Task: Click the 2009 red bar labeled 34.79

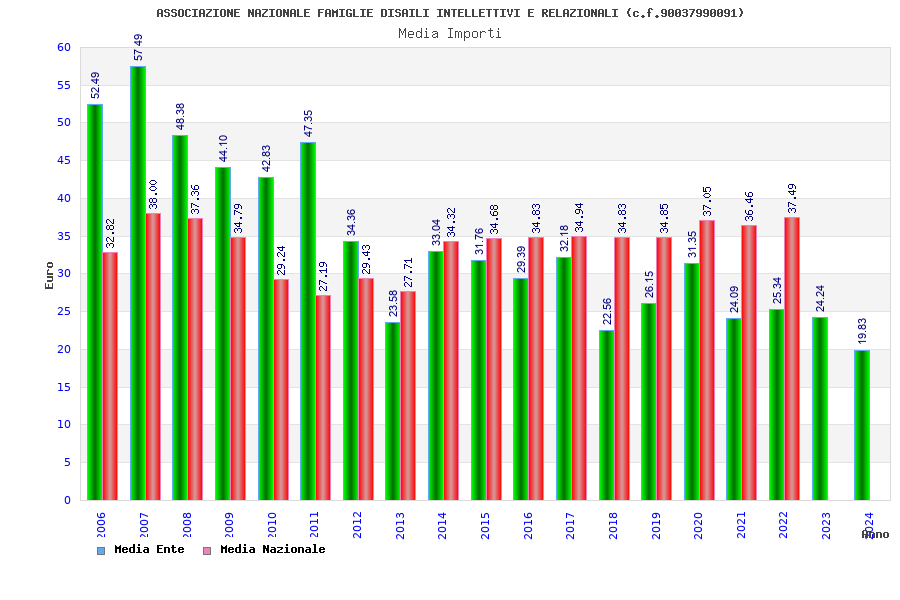Action: (x=238, y=369)
